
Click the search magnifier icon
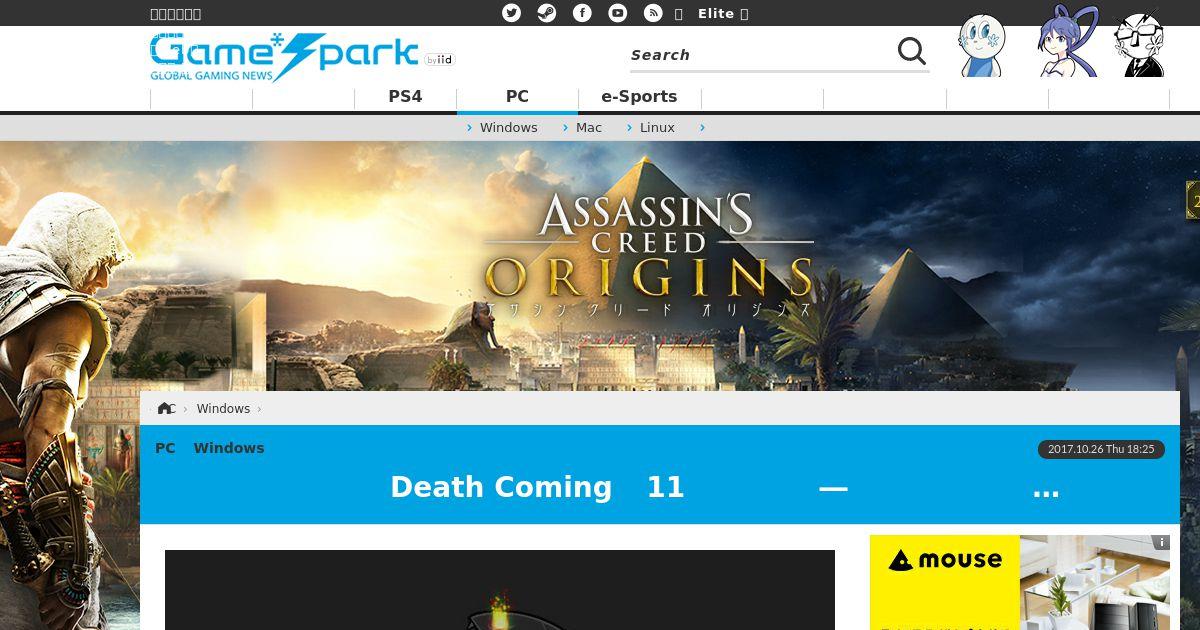(x=911, y=52)
